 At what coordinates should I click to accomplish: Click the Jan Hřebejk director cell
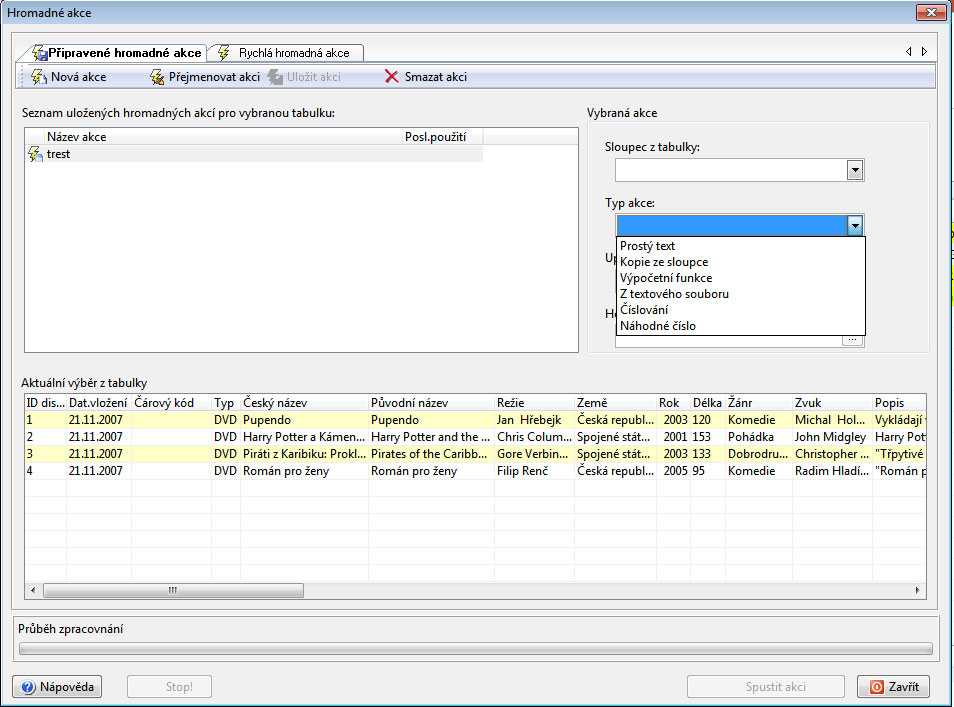(534, 420)
